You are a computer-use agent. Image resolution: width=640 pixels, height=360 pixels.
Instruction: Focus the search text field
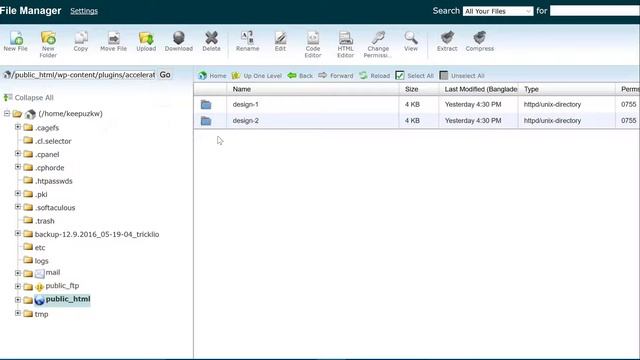(595, 11)
